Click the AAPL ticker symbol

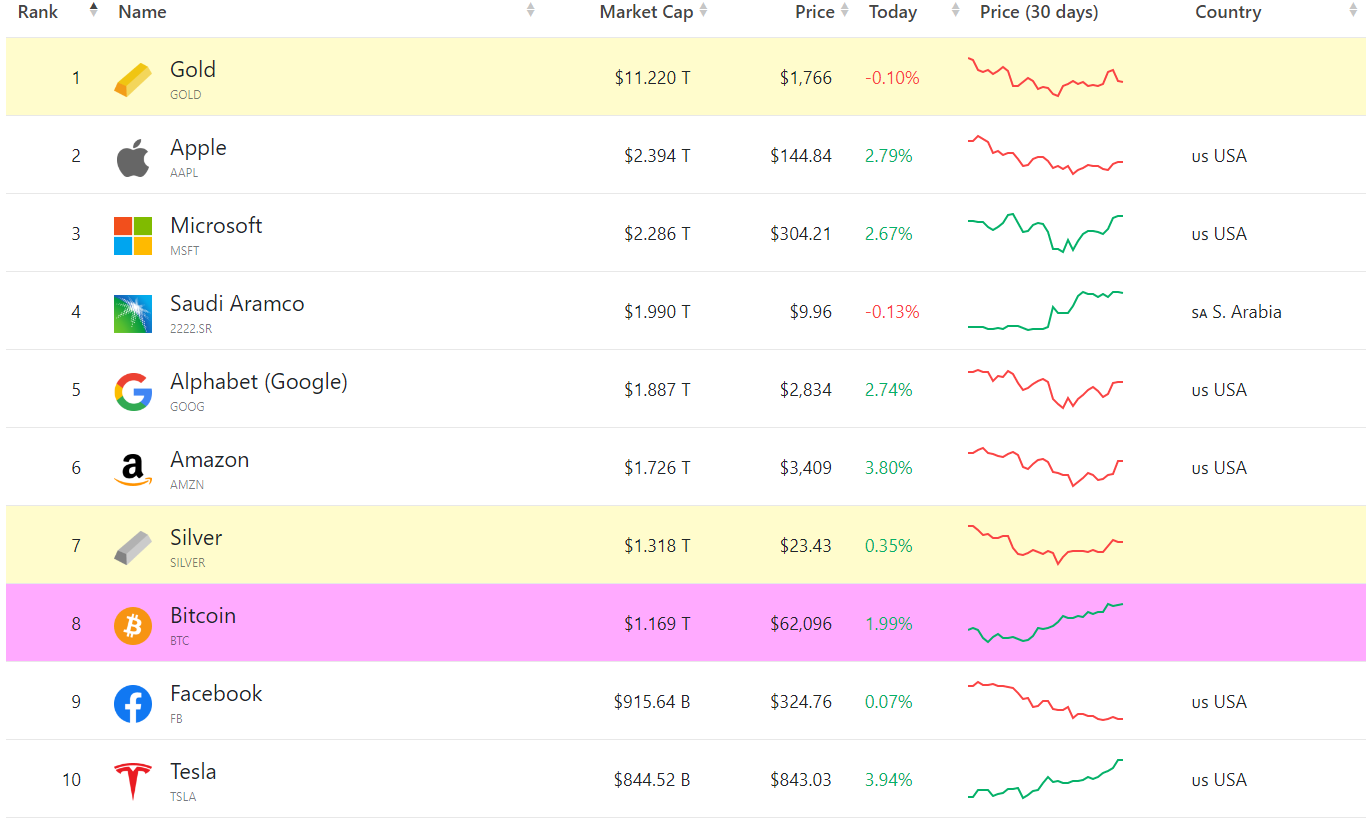point(184,173)
